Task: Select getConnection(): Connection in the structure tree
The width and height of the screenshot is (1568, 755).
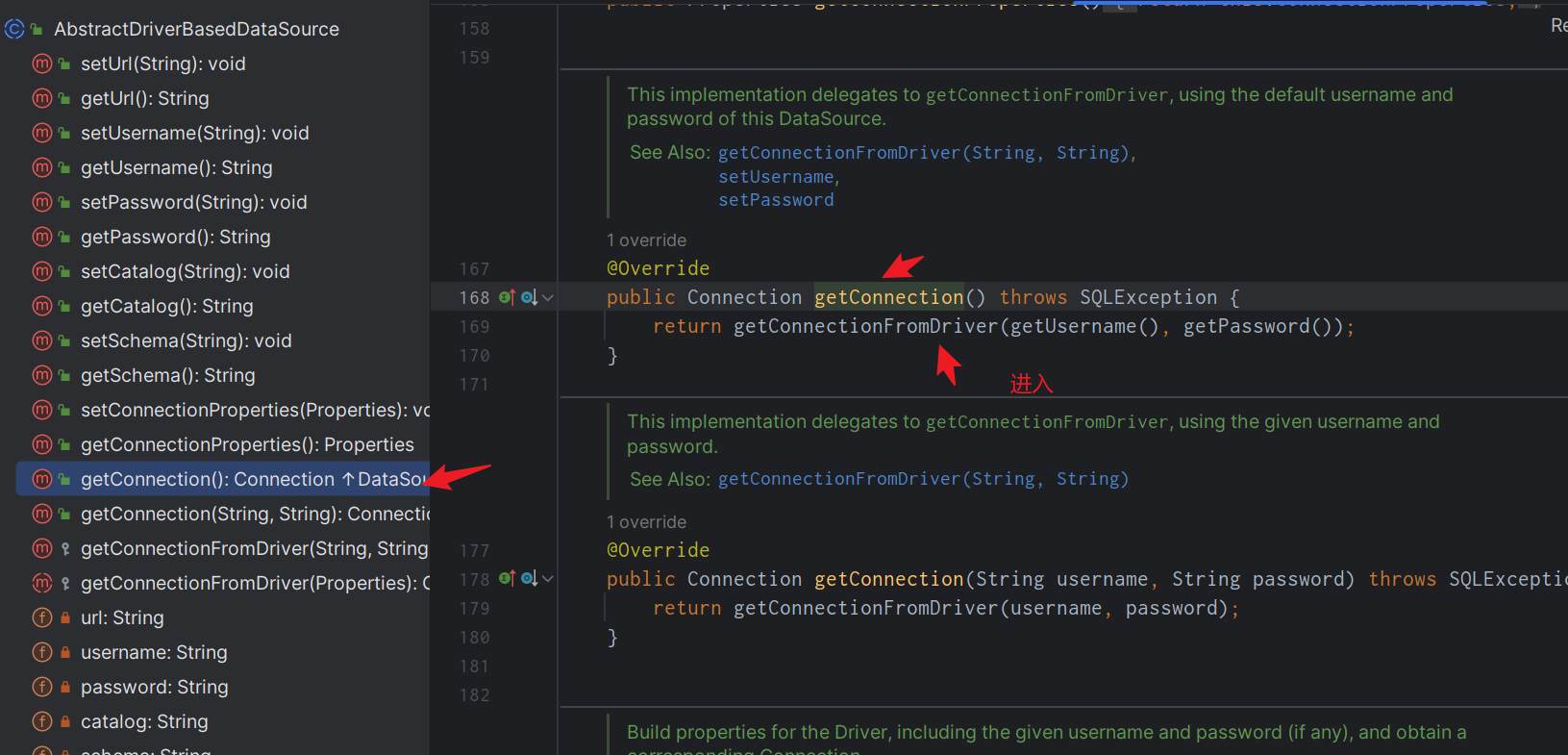Action: 207,480
